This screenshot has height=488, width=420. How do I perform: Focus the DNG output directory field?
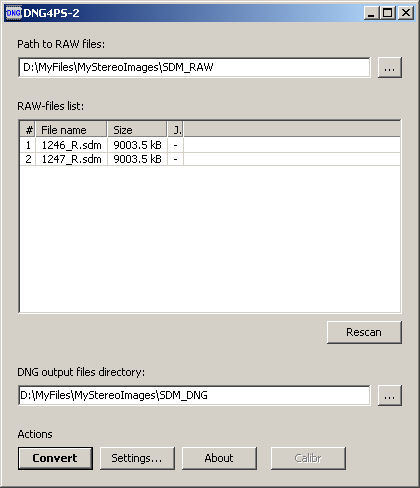pyautogui.click(x=194, y=395)
